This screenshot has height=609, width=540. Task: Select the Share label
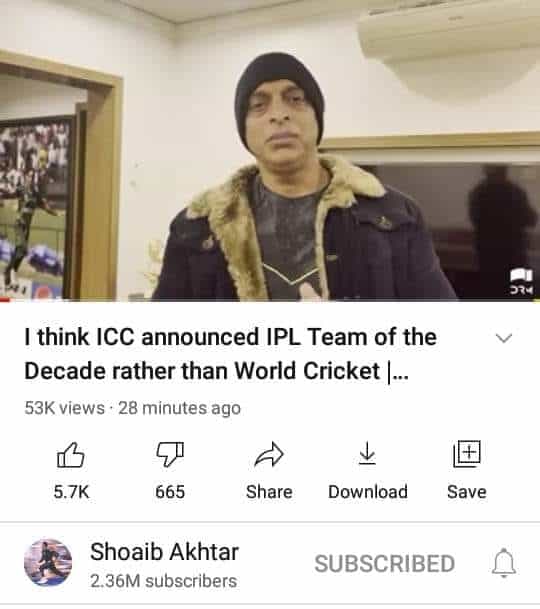pyautogui.click(x=269, y=492)
